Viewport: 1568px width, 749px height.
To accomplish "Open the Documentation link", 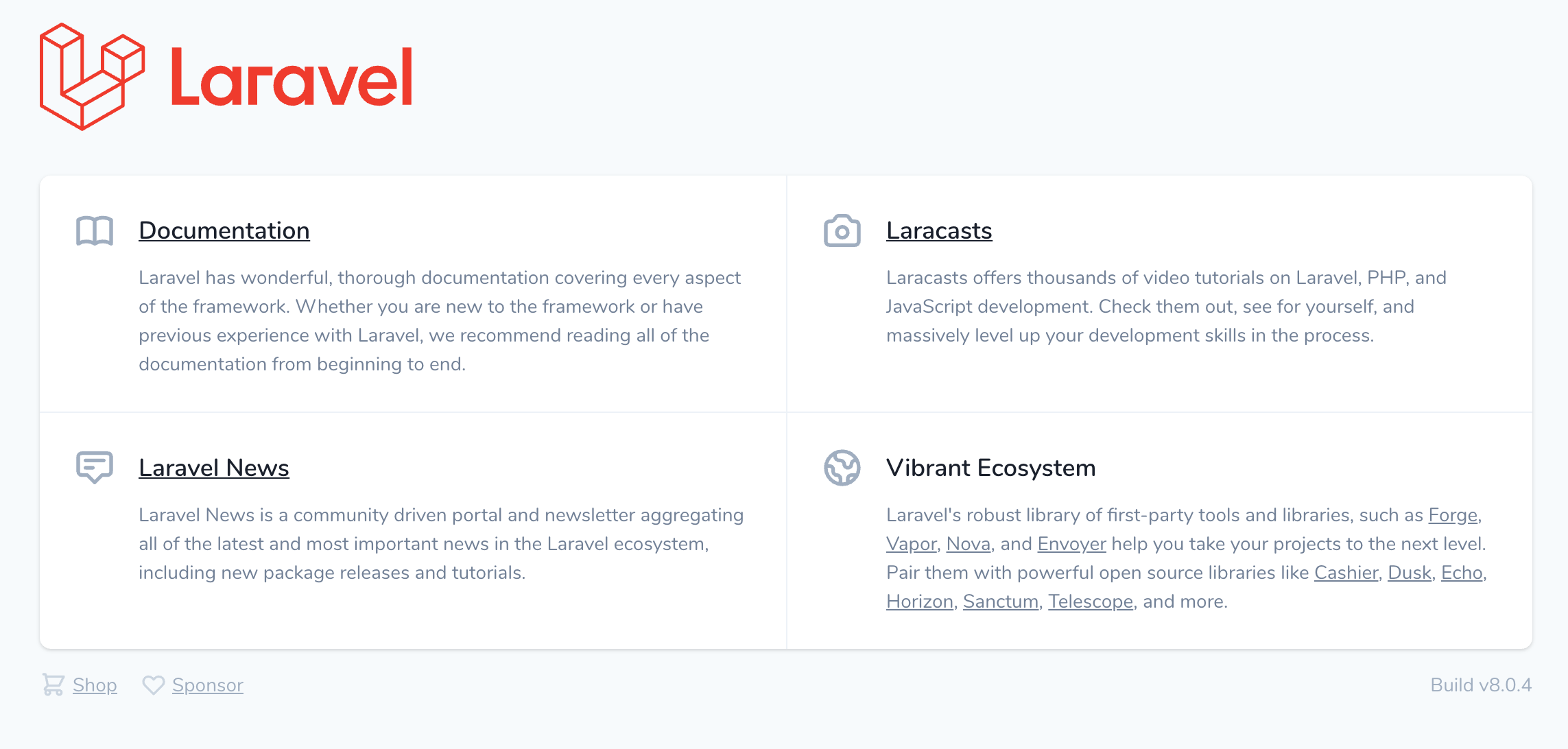I will point(224,230).
